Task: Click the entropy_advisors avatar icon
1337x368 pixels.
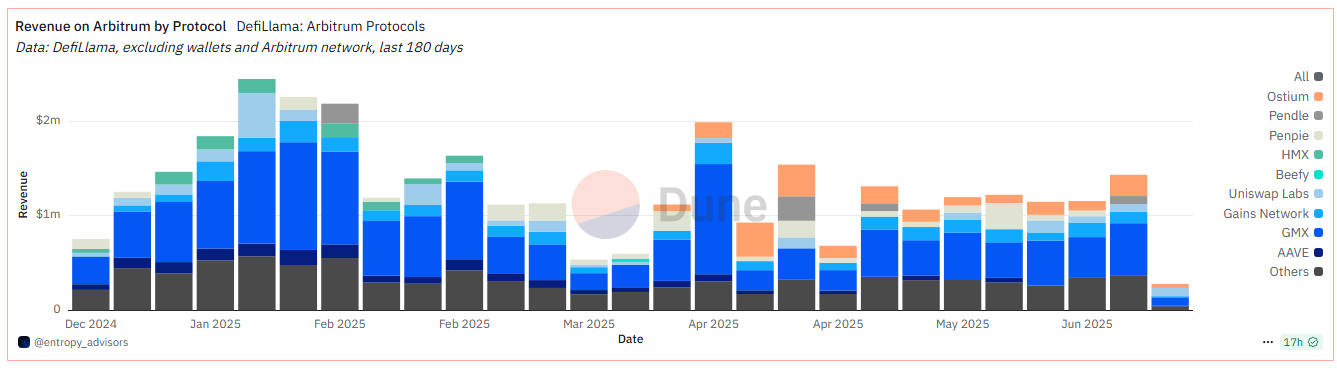Action: 24,342
